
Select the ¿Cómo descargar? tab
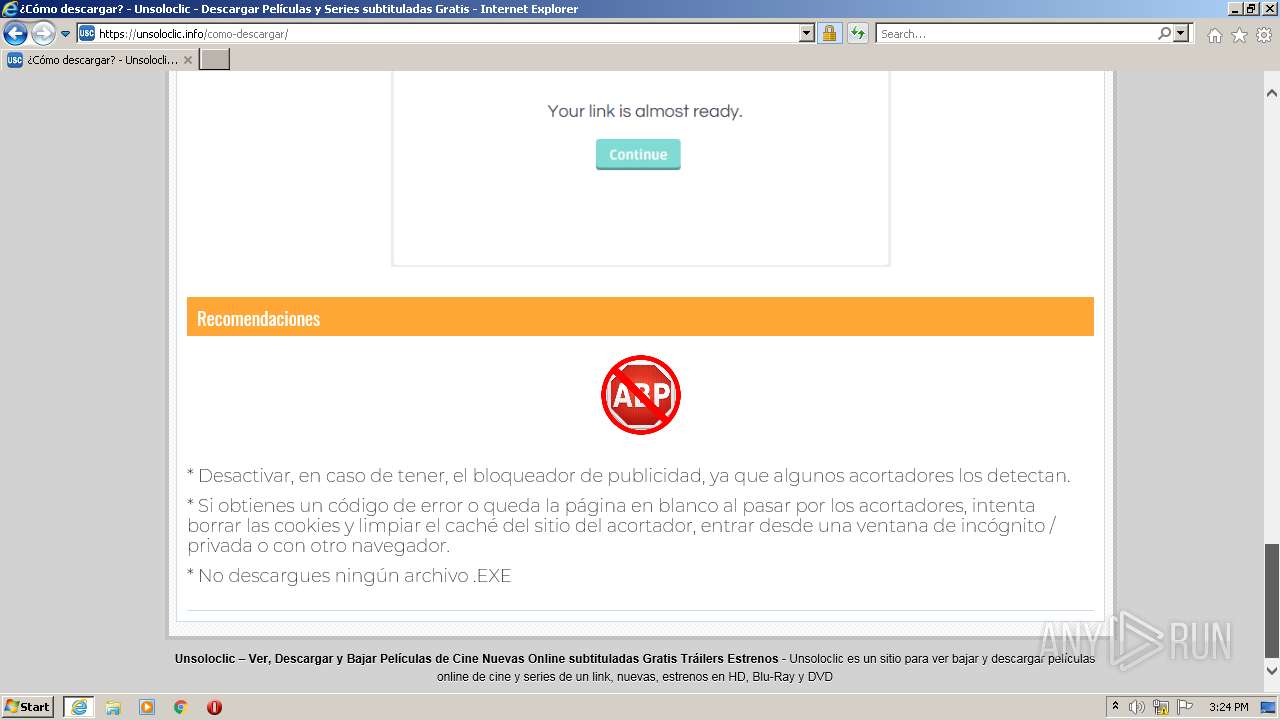pos(97,60)
